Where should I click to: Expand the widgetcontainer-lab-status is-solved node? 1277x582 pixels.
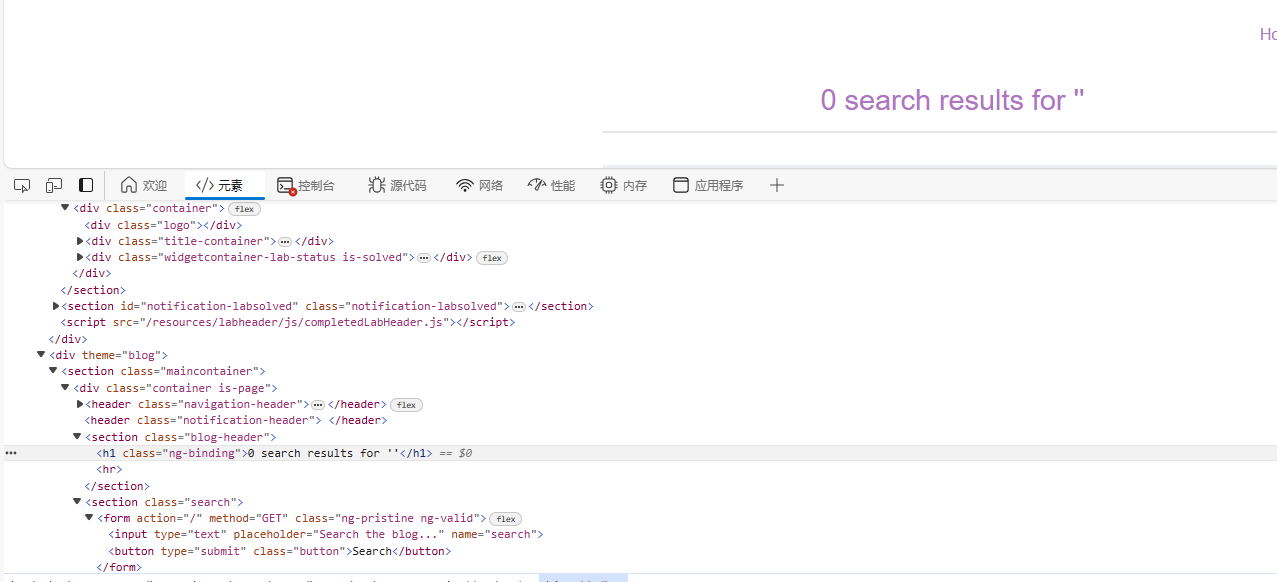[80, 257]
